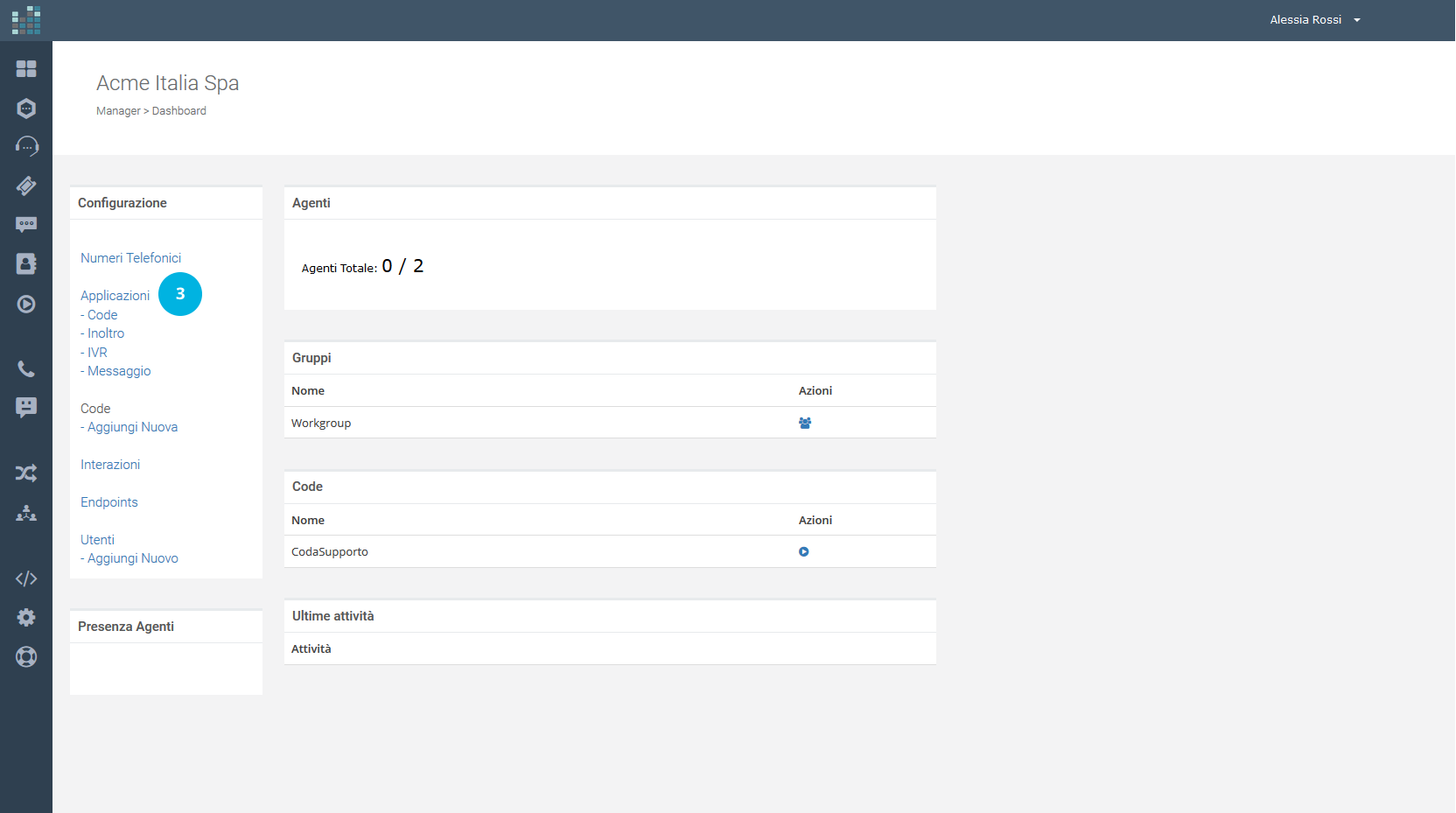Open the organization hierarchy sidebar icon

pos(26,513)
